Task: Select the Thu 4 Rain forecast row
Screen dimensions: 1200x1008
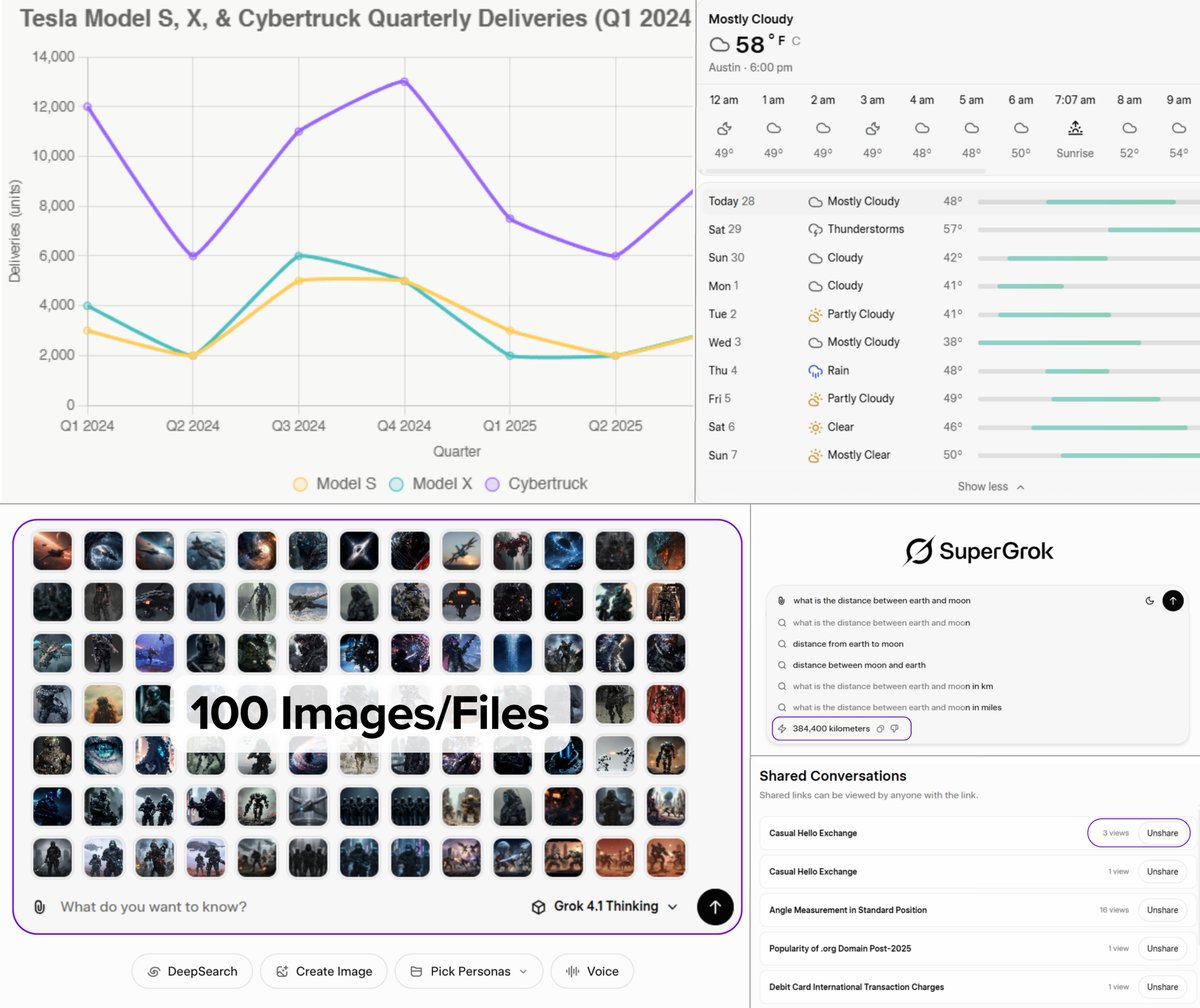Action: tap(952, 370)
